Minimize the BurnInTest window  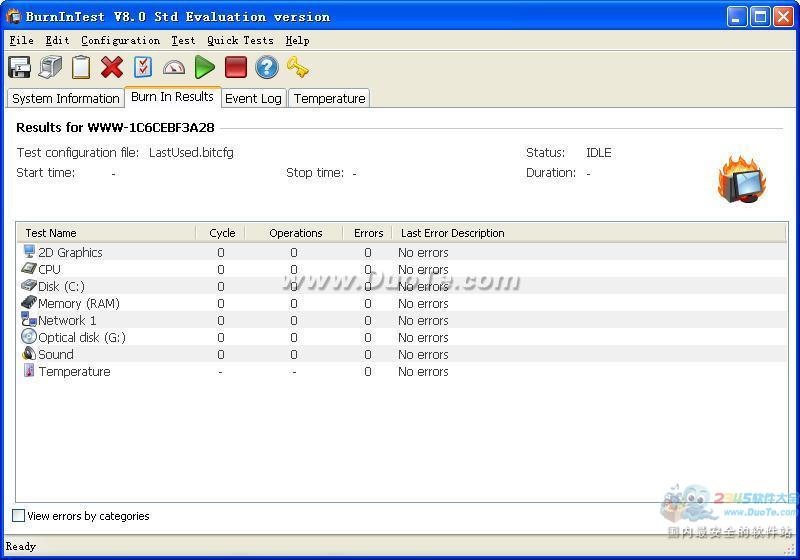point(736,17)
